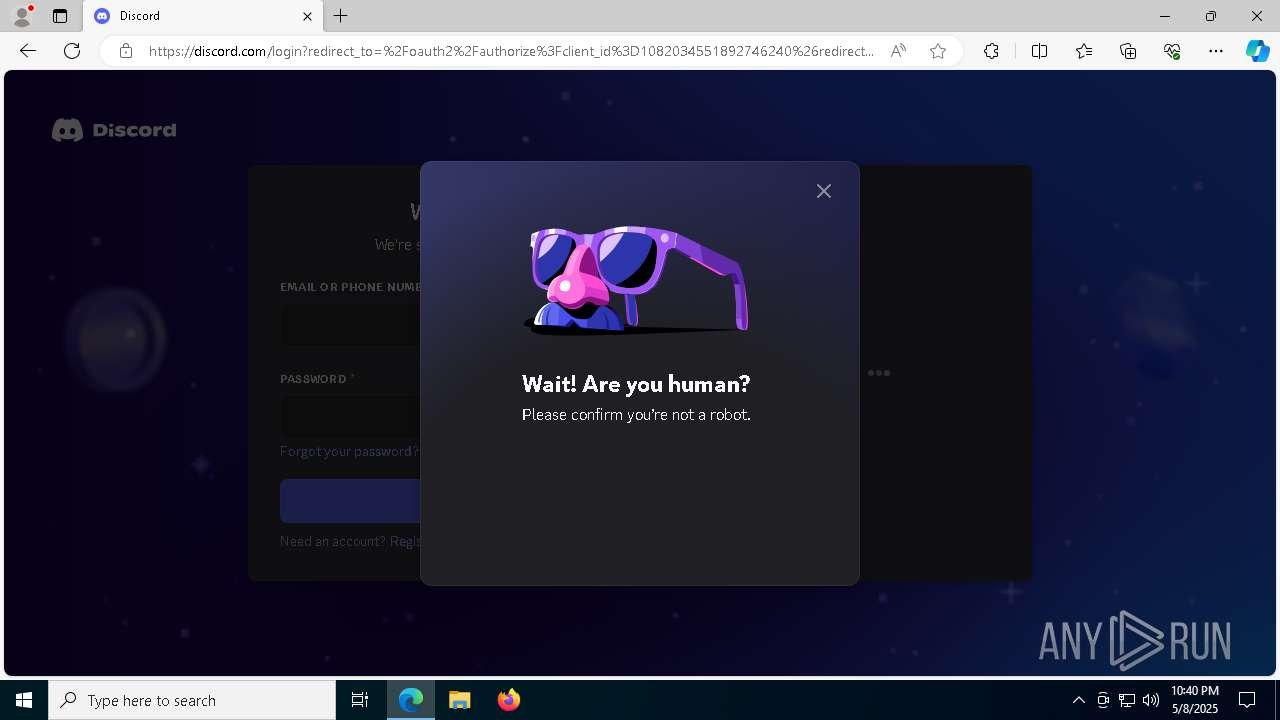
Task: Launch Firefox from taskbar
Action: (509, 700)
